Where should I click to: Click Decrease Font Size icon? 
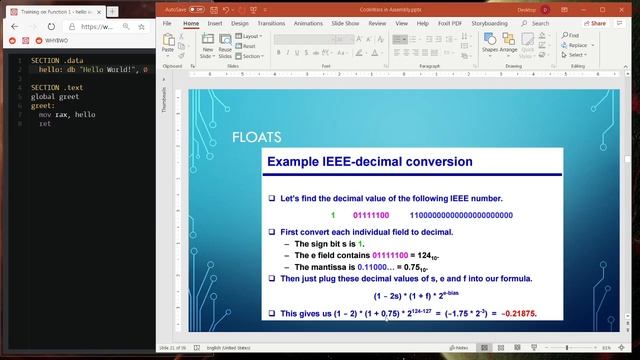[369, 39]
